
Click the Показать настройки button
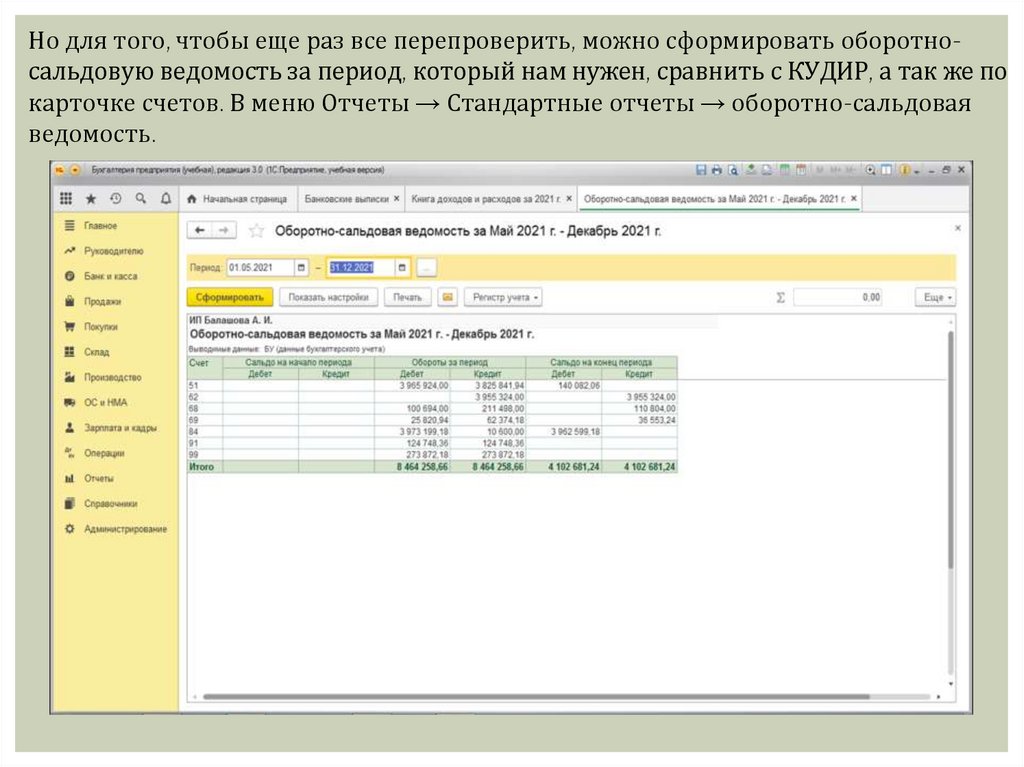[328, 297]
